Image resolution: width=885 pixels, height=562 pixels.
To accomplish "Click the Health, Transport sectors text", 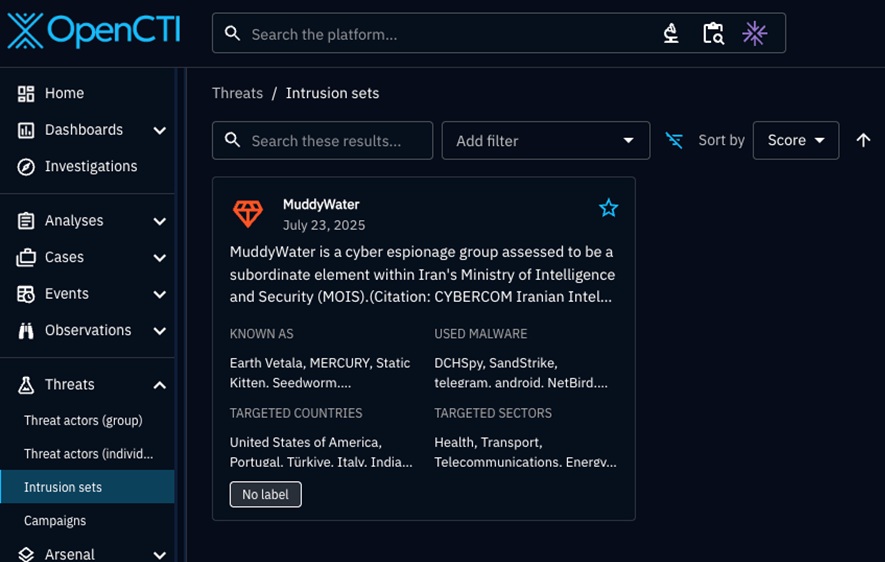I will 525,452.
